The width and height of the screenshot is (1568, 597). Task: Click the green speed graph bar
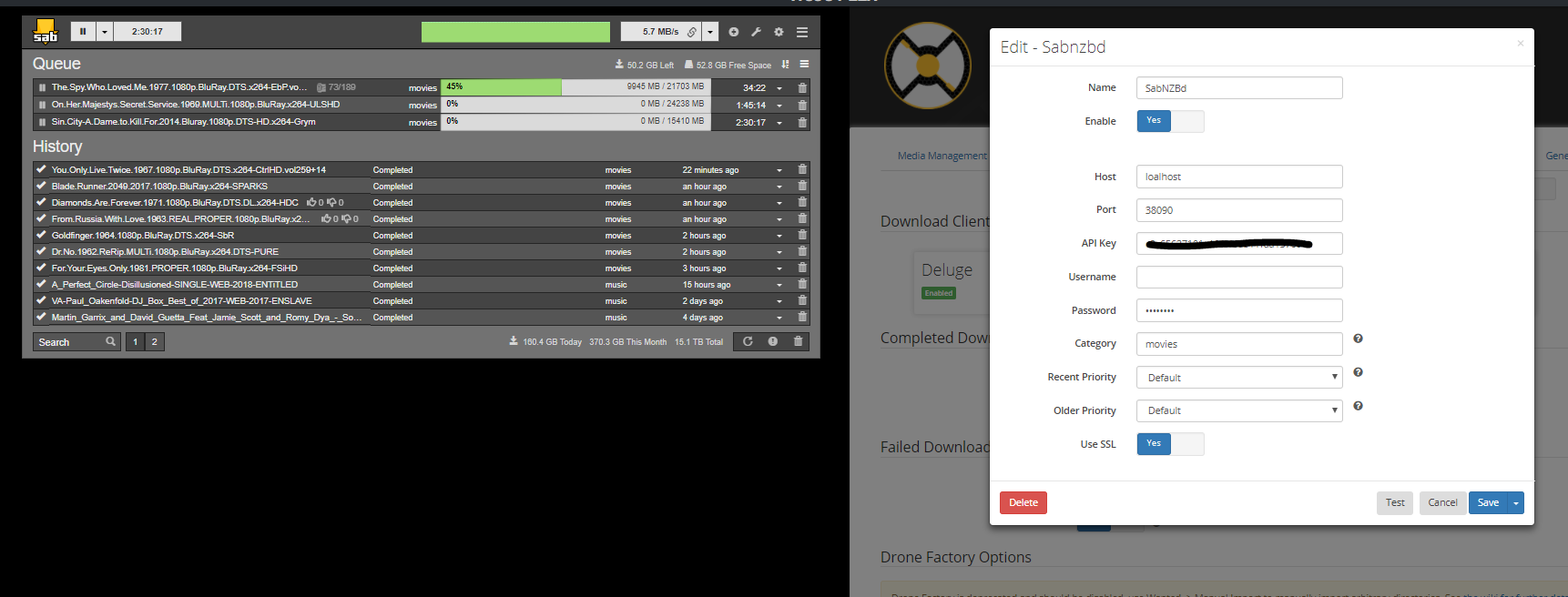[x=515, y=32]
